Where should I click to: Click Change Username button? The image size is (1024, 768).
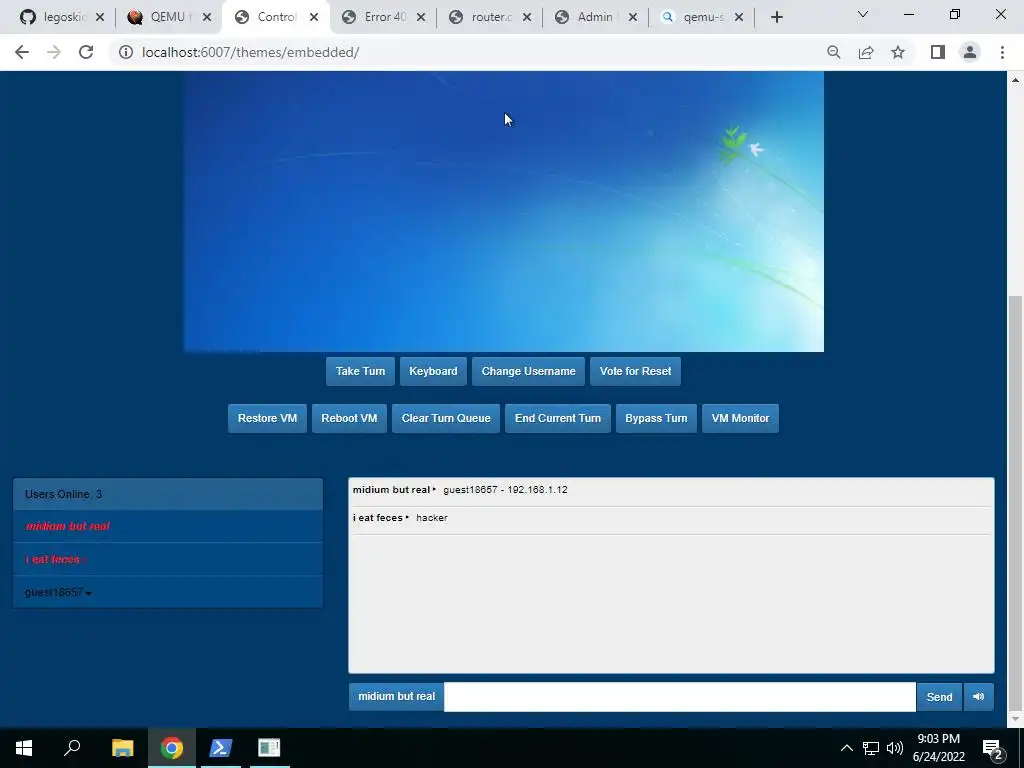[528, 372]
